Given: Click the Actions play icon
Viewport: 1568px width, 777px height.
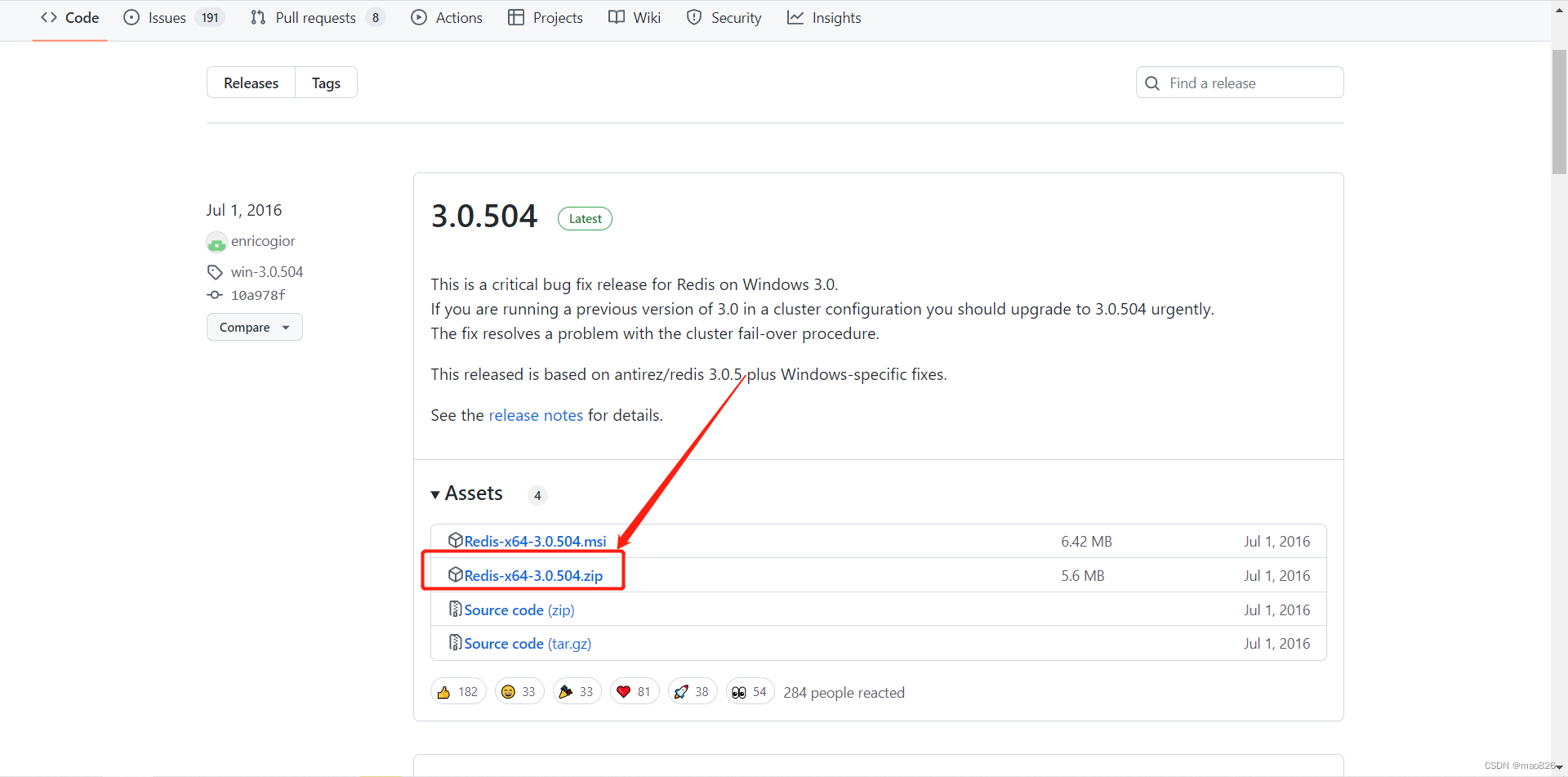Looking at the screenshot, I should pos(417,17).
